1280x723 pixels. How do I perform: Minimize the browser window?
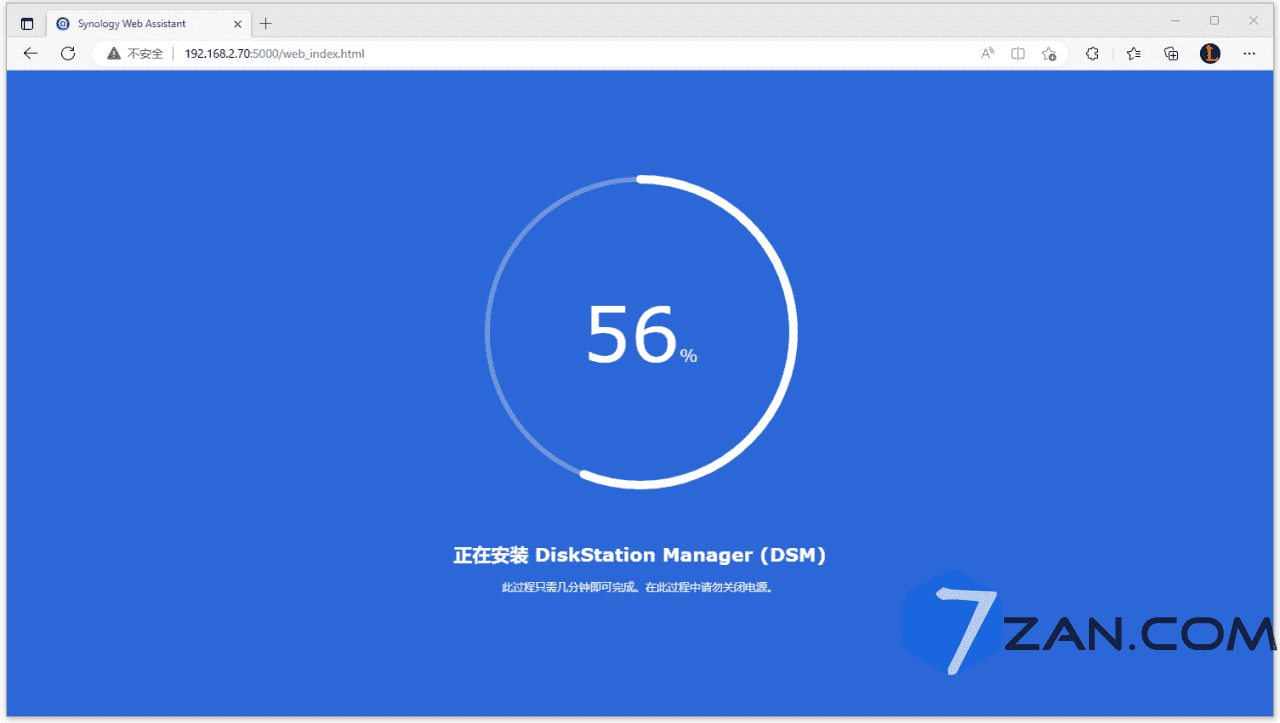pyautogui.click(x=1175, y=21)
